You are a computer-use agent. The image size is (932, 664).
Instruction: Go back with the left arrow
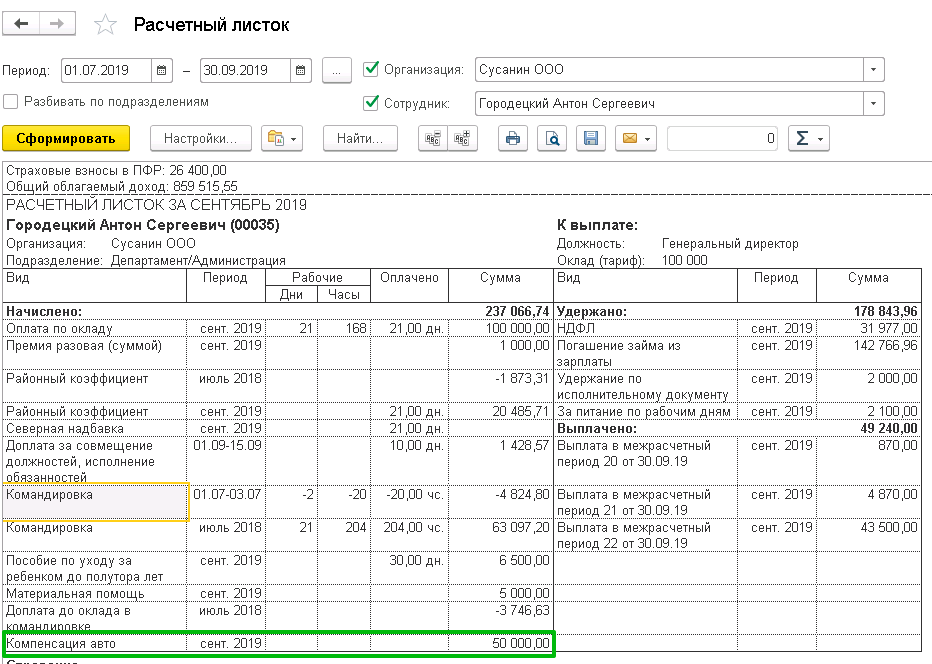[21, 24]
